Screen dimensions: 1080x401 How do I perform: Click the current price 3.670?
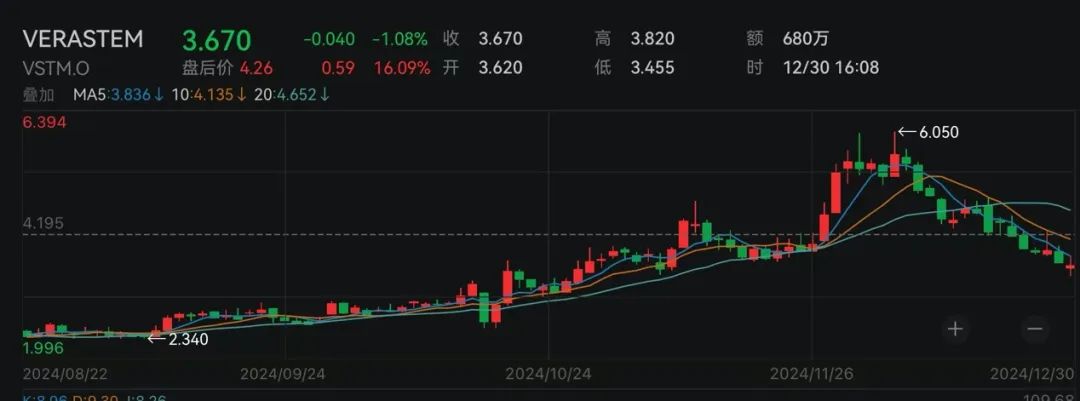217,40
